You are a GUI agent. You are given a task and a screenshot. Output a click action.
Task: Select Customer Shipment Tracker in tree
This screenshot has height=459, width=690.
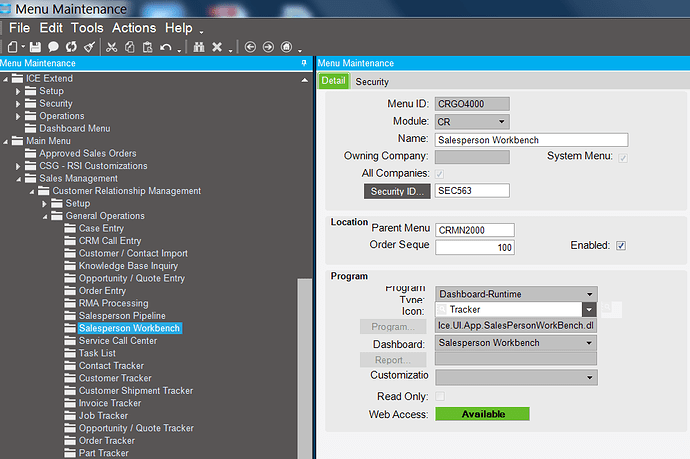pos(136,390)
